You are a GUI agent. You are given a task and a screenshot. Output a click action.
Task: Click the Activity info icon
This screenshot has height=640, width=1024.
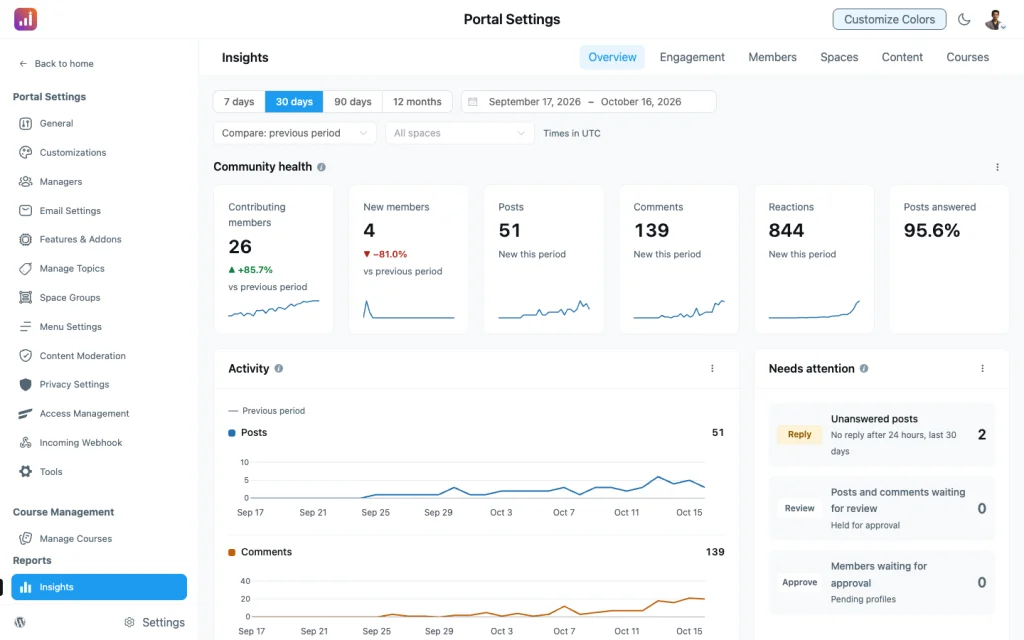[279, 368]
